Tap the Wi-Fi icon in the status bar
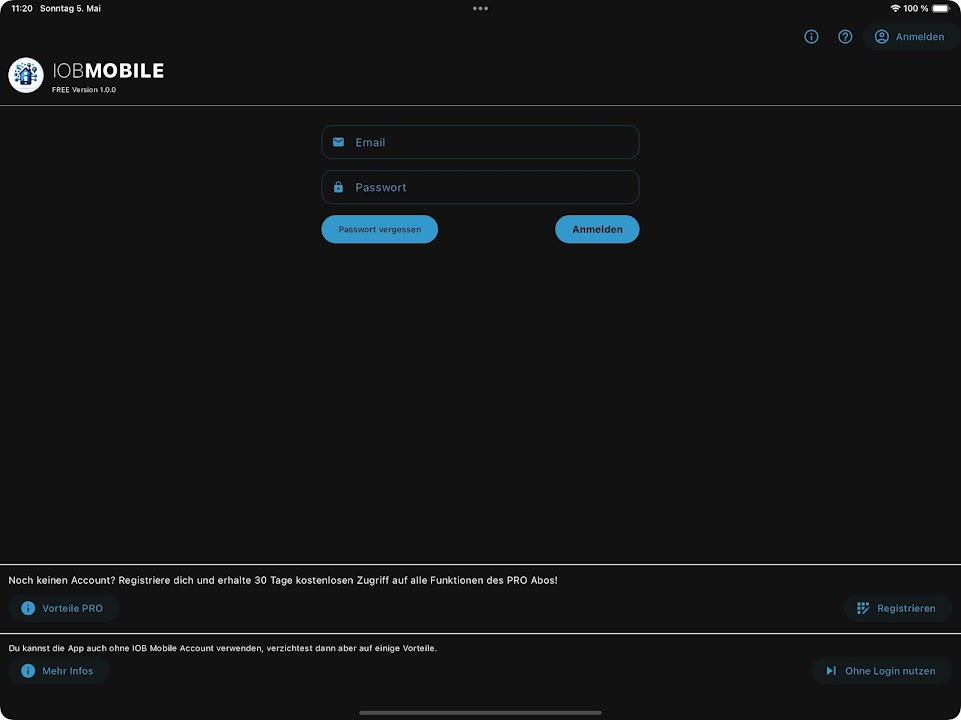 895,8
